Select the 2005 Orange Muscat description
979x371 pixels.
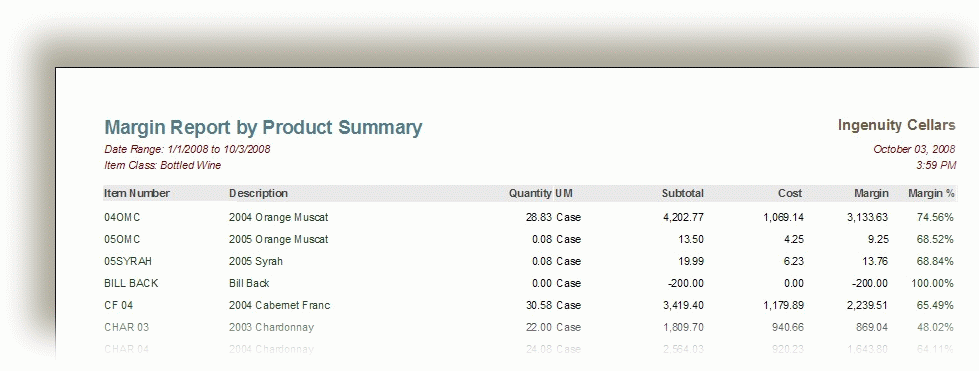pyautogui.click(x=278, y=239)
